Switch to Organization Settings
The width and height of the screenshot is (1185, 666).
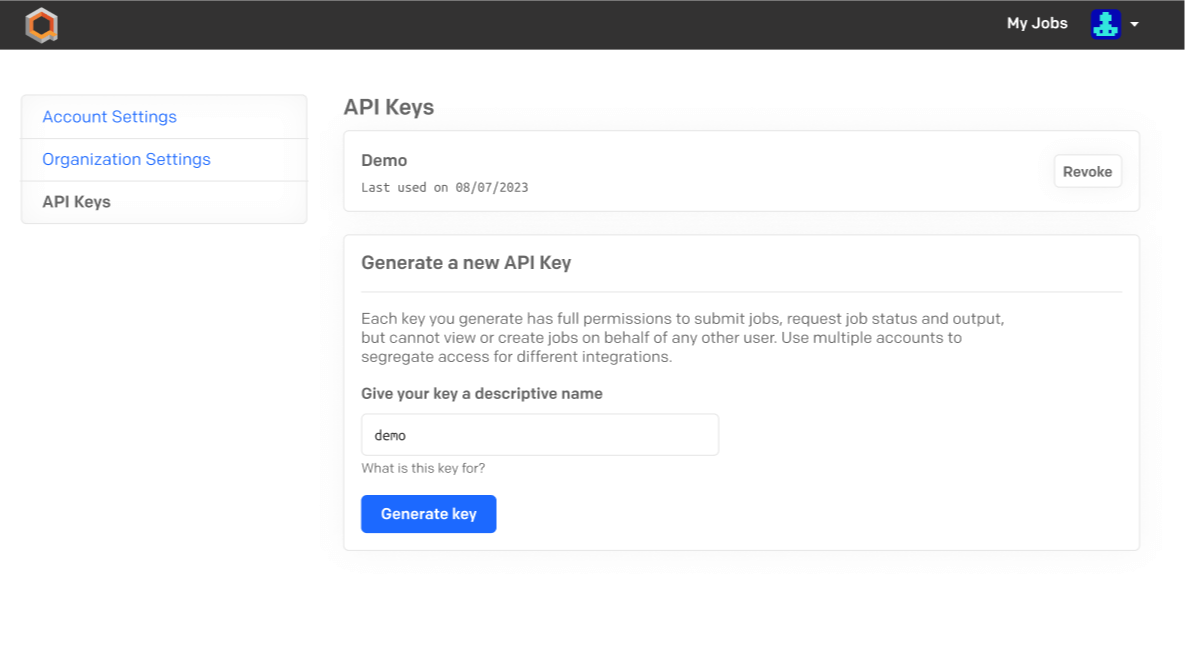click(x=126, y=159)
